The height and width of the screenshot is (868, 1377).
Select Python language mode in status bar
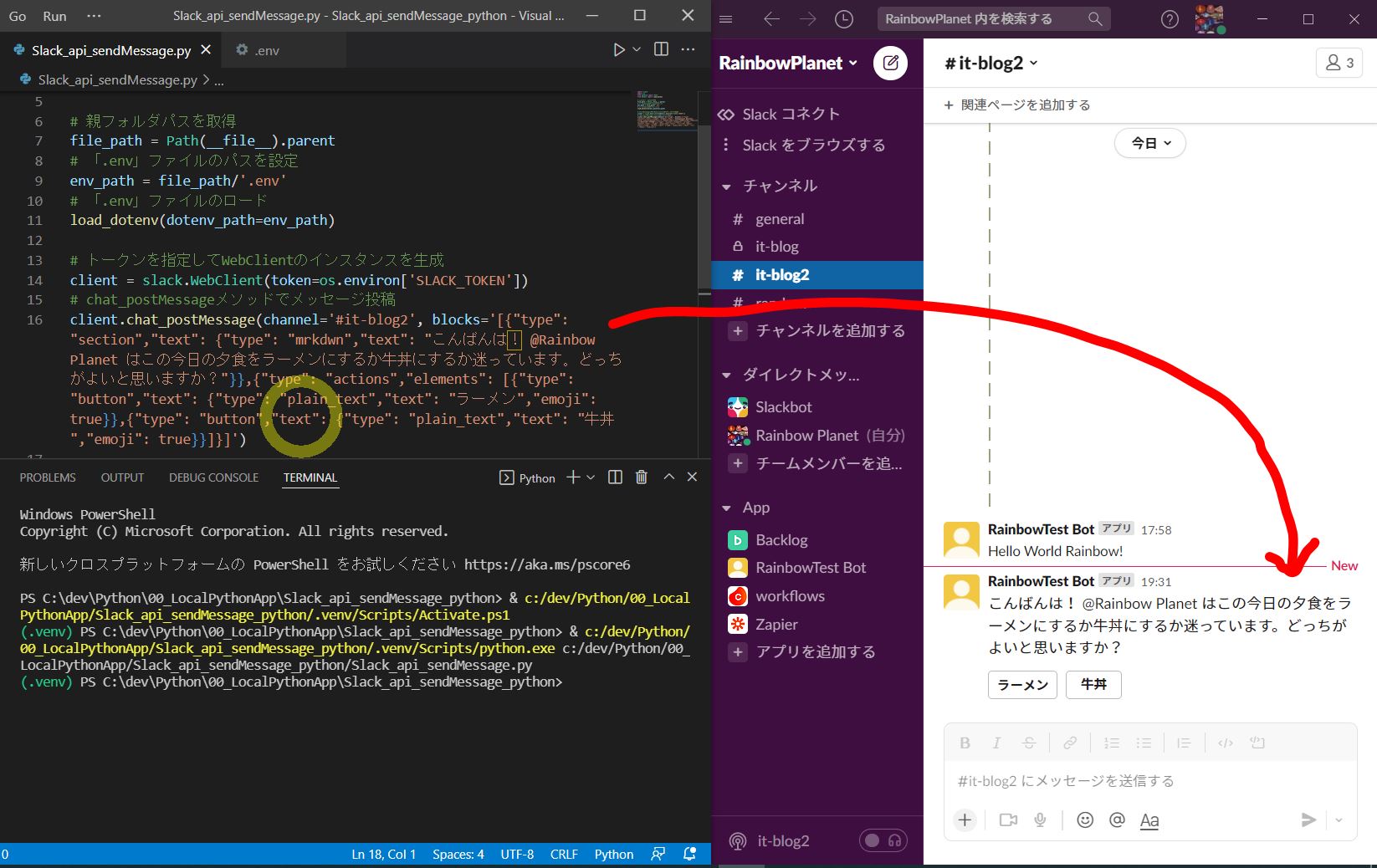click(614, 854)
